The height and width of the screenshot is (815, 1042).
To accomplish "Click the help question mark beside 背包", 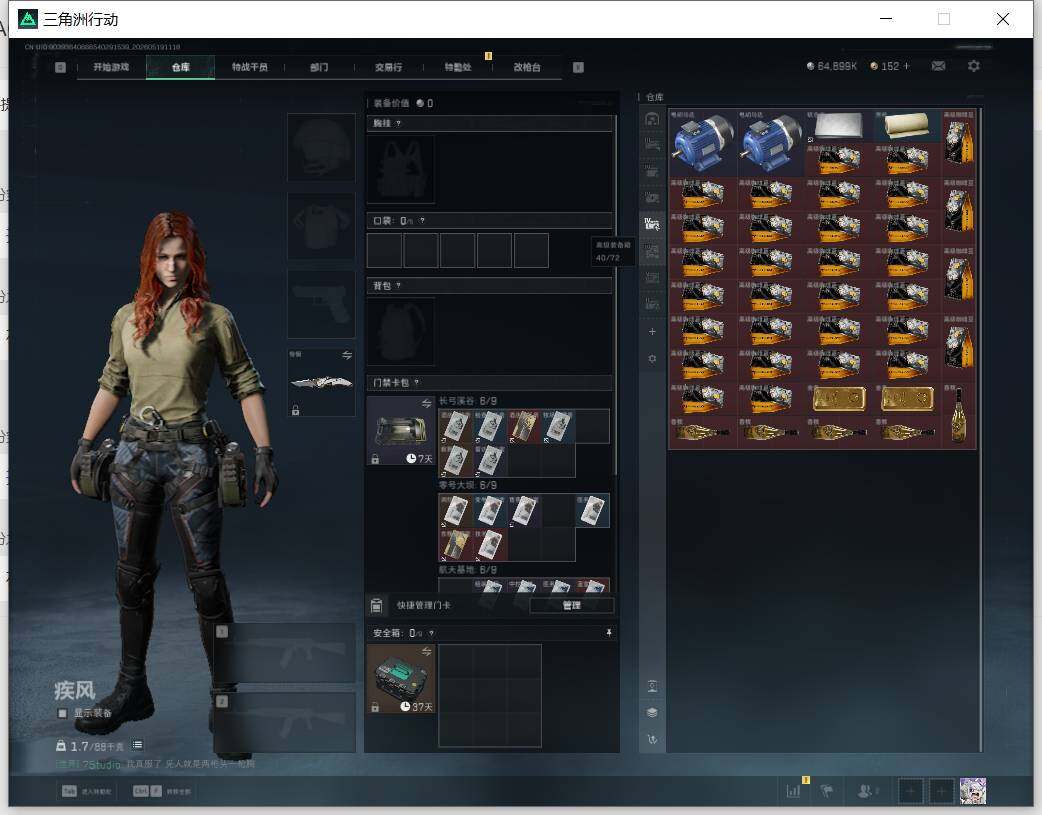I will (398, 286).
